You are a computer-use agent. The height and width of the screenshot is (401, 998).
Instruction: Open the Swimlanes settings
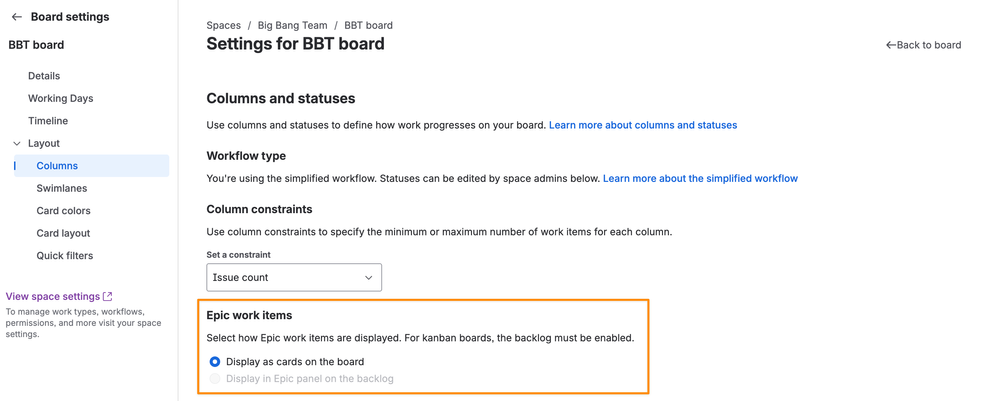62,188
